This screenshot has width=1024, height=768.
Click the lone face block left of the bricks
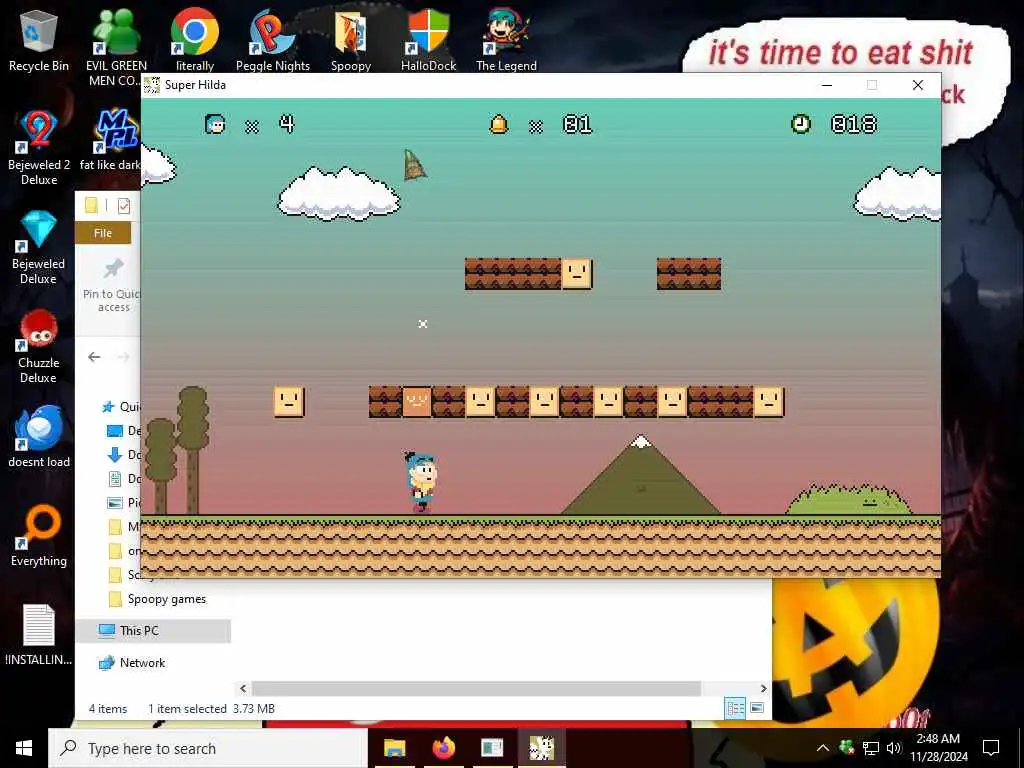point(289,402)
